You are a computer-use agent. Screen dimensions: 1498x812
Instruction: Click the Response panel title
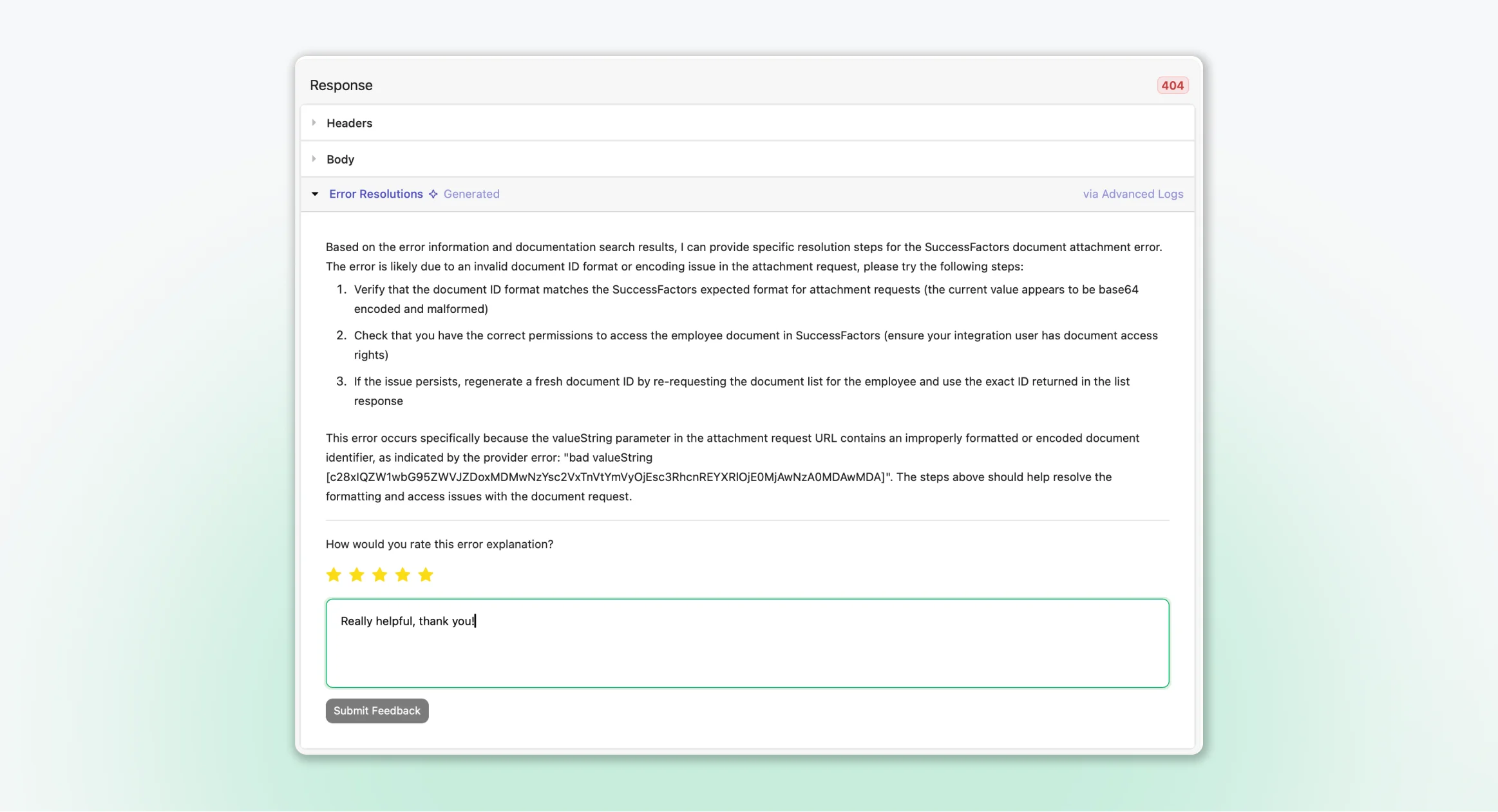[341, 86]
